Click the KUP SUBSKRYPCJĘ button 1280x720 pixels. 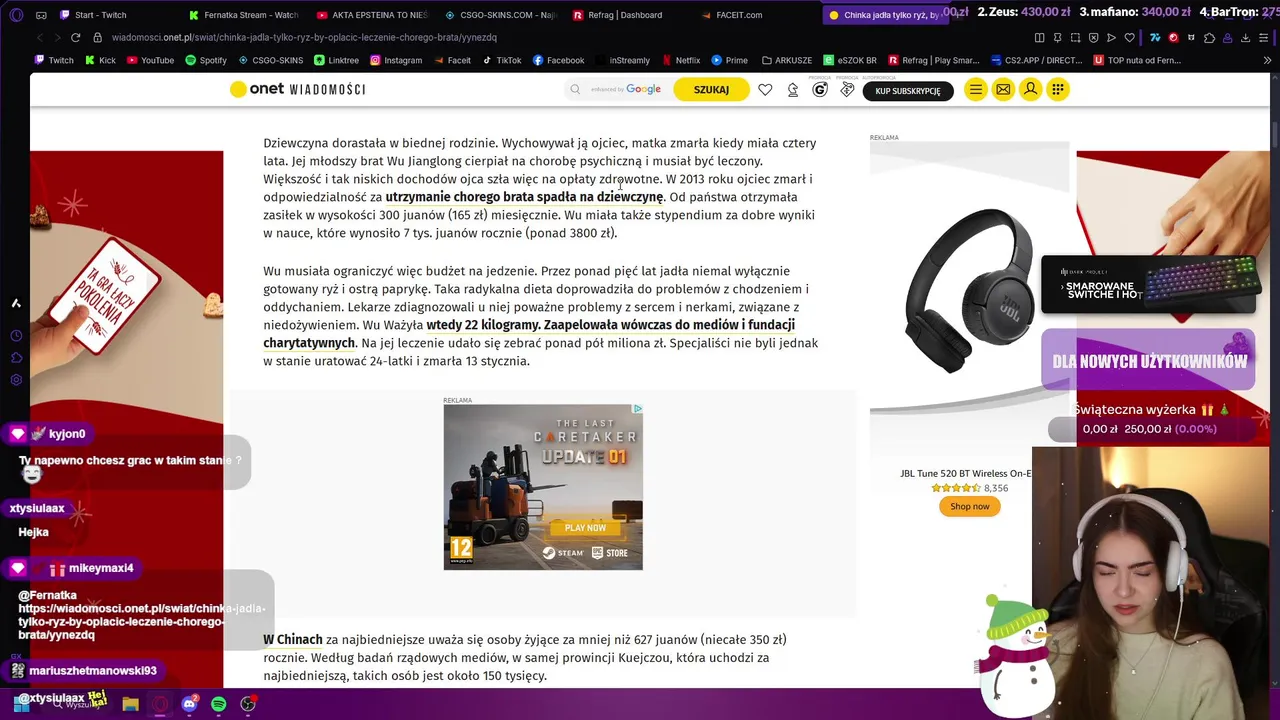click(x=908, y=90)
